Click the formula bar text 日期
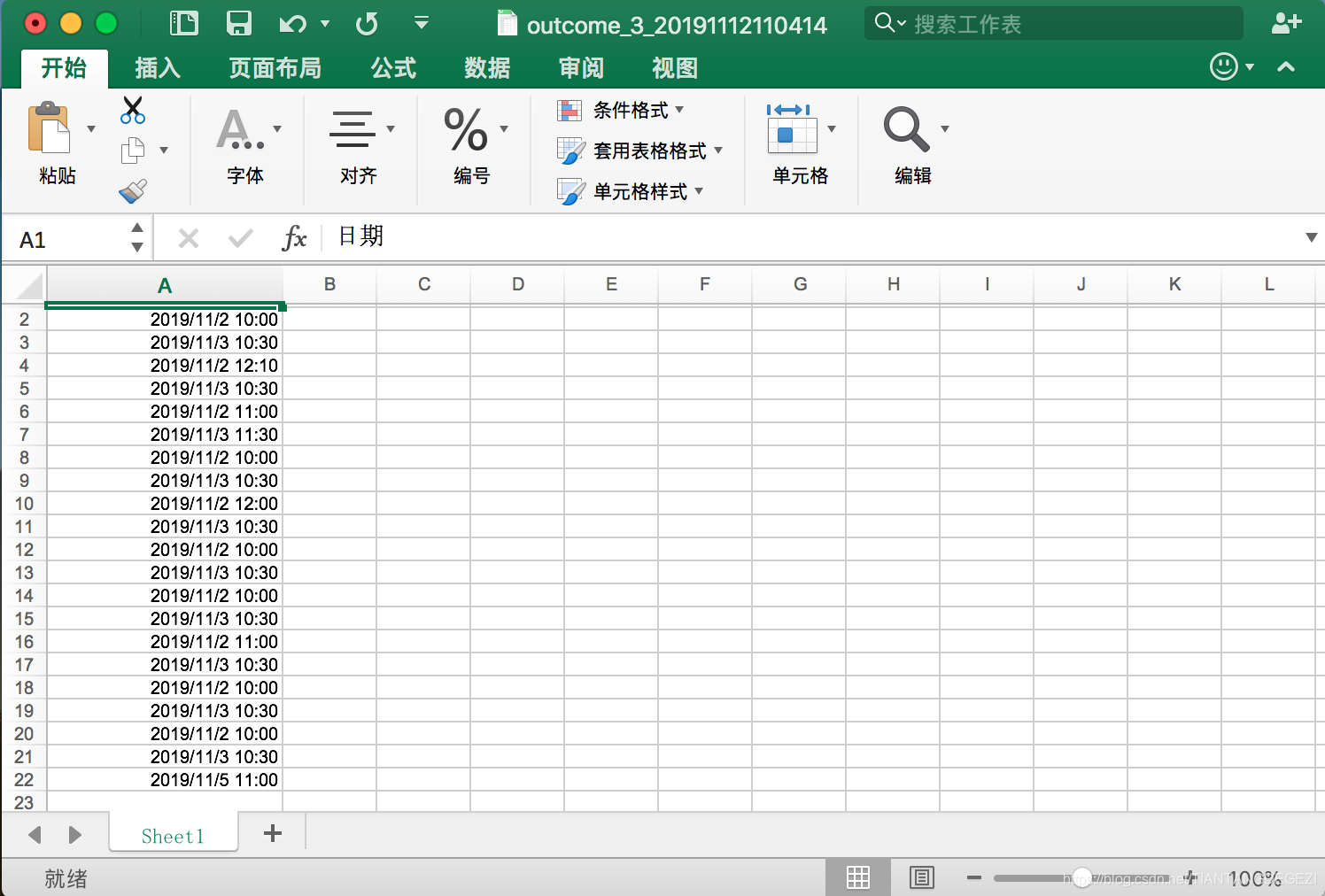The image size is (1325, 896). click(360, 236)
